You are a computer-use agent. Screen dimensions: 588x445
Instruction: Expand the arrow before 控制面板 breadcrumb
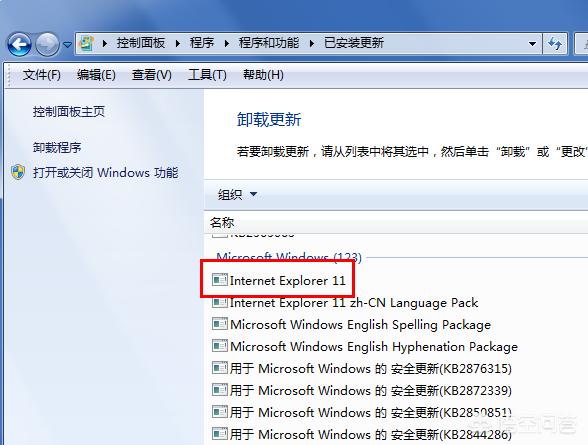coord(105,43)
